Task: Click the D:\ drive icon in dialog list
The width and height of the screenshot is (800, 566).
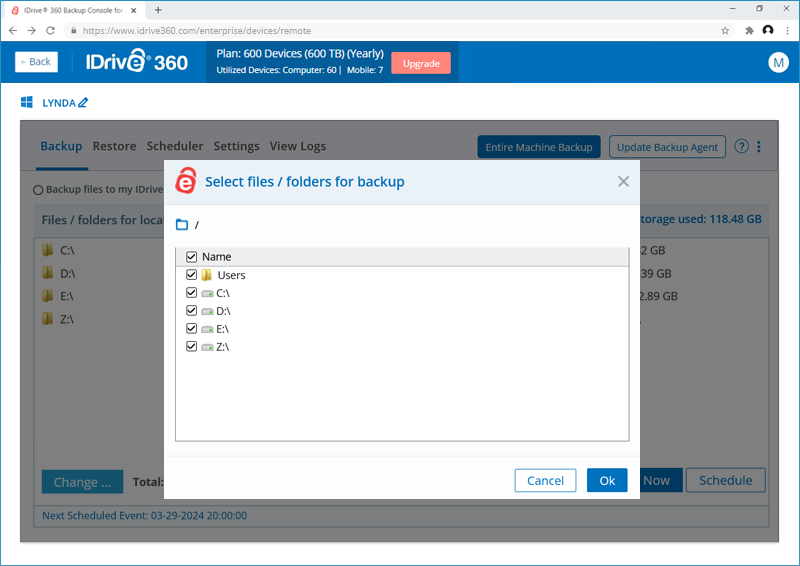Action: [207, 311]
